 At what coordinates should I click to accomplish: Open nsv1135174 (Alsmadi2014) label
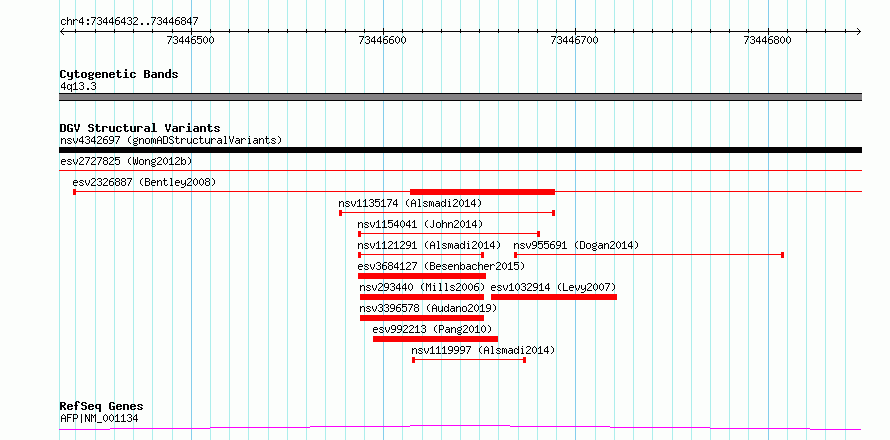coord(410,203)
